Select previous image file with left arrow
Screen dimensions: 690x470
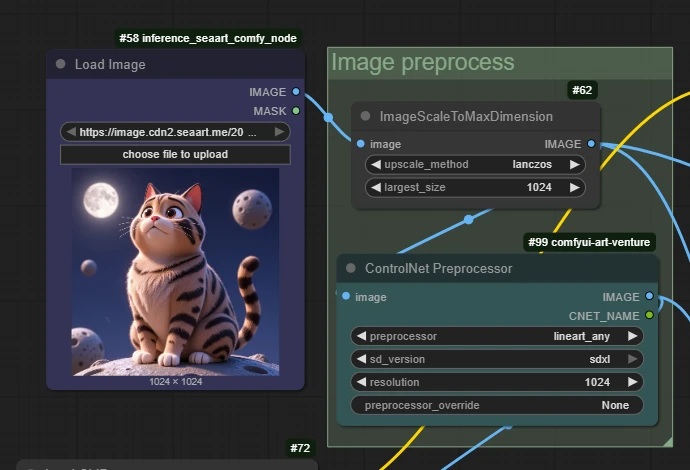(70, 132)
